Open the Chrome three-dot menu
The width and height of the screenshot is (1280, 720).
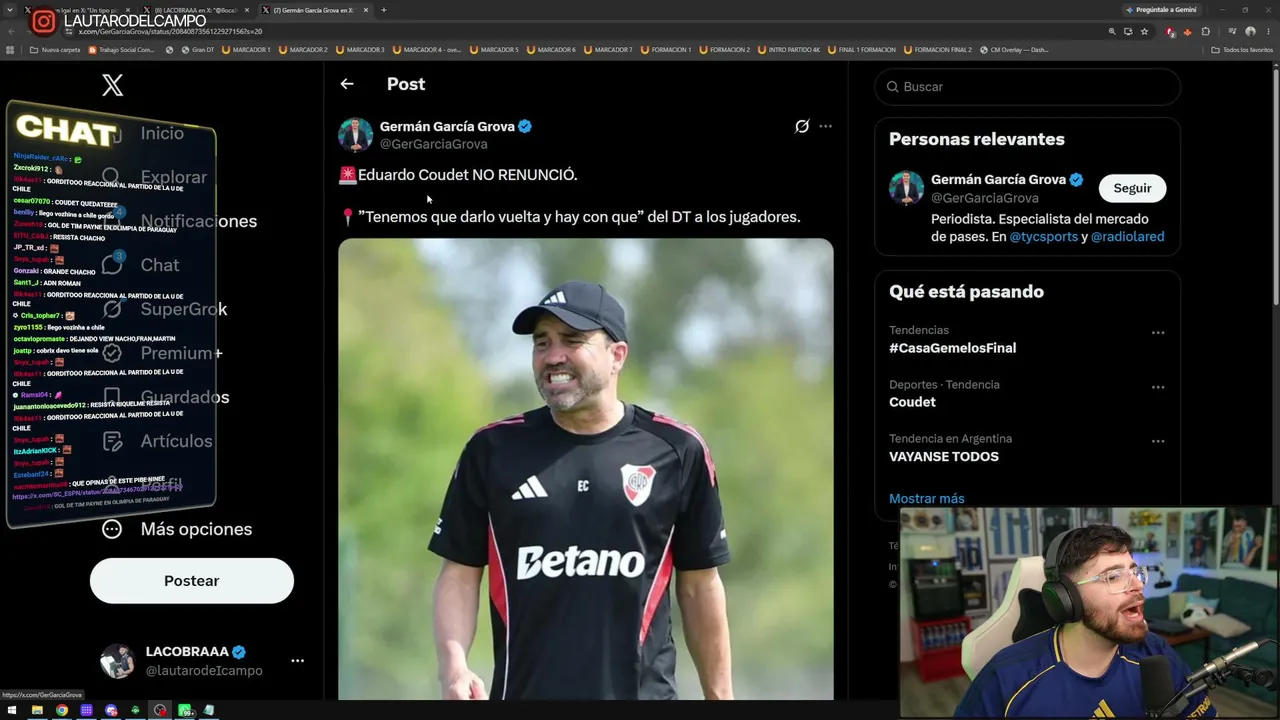(1268, 31)
